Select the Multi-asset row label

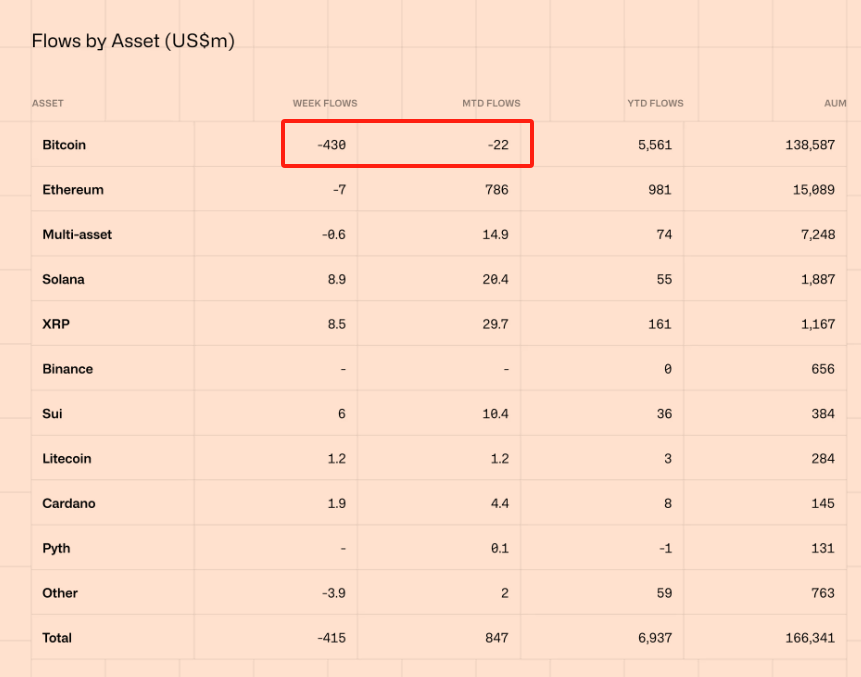pos(78,234)
